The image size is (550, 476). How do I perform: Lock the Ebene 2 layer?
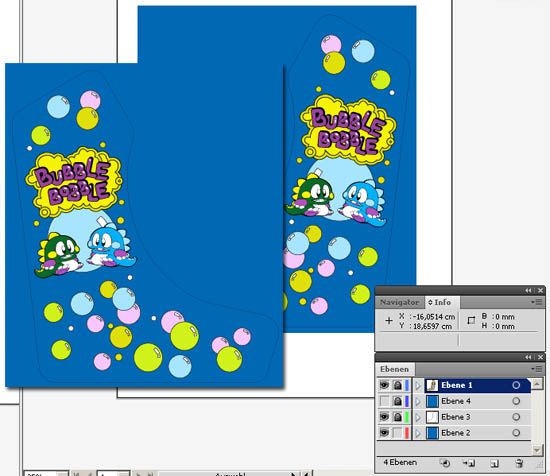click(x=397, y=433)
